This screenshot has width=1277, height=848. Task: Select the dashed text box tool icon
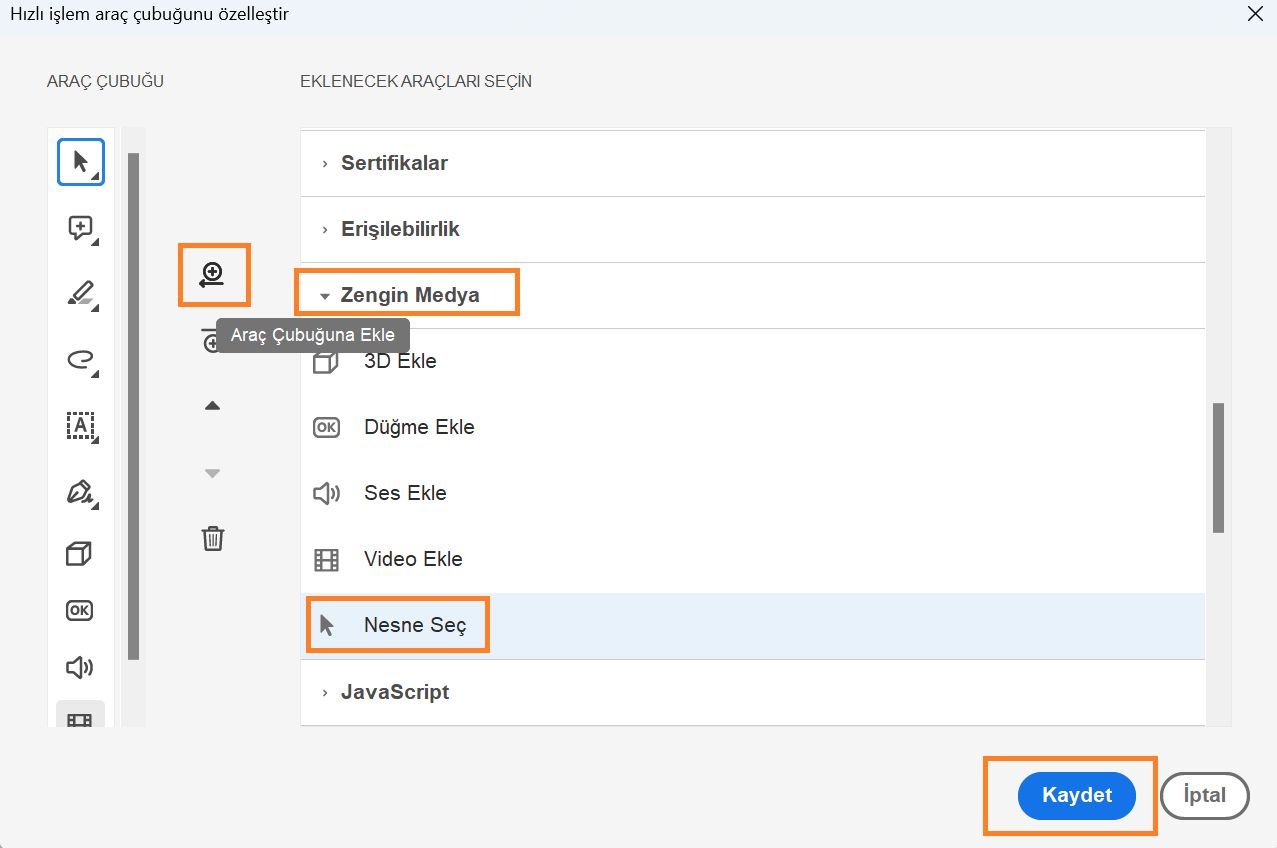point(80,426)
